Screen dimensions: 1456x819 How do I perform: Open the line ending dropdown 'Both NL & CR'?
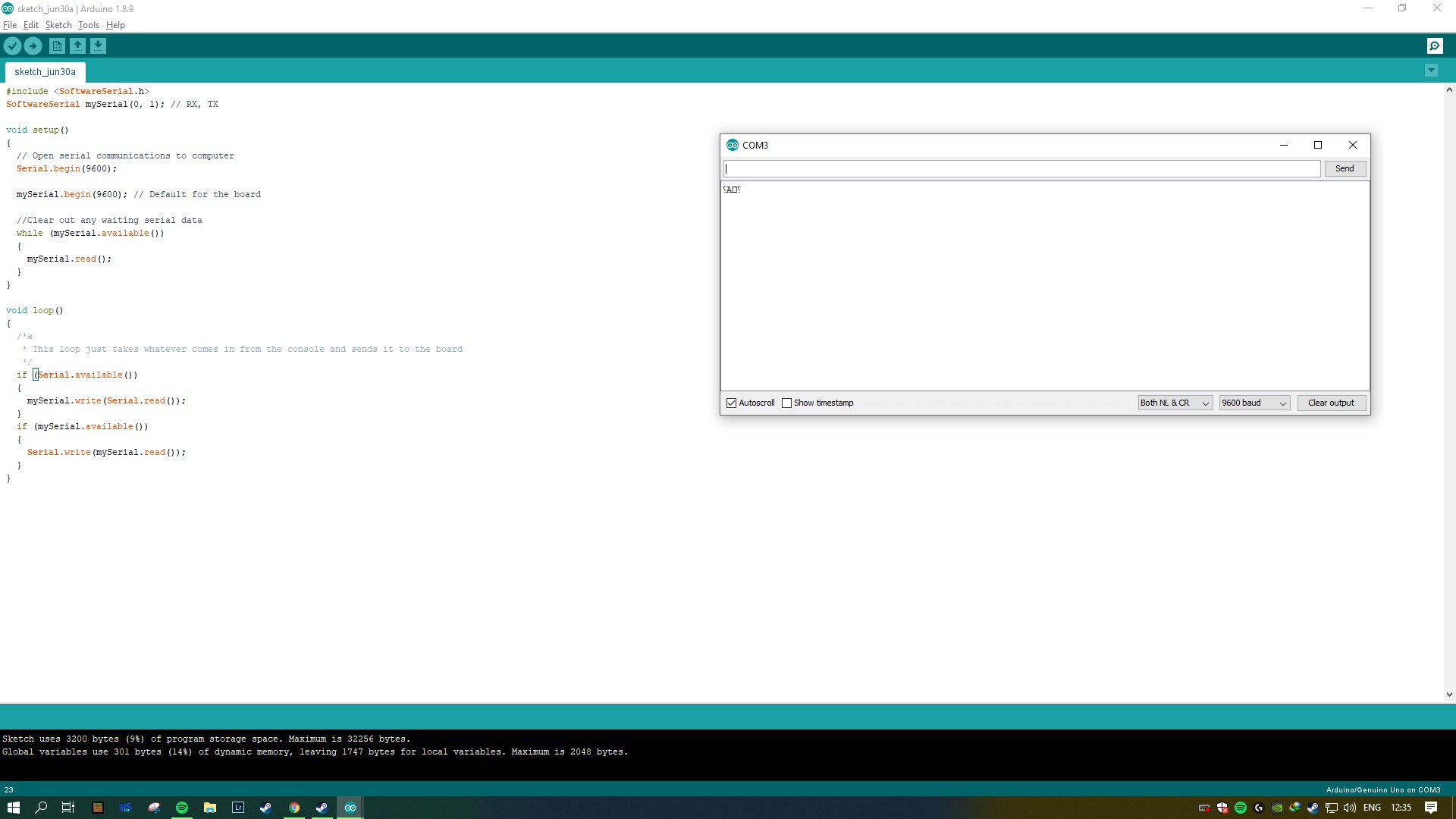click(x=1175, y=403)
